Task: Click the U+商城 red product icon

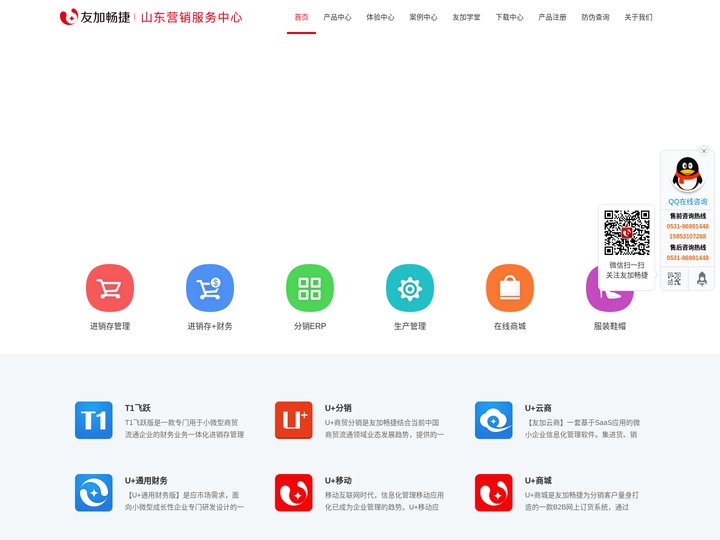Action: coord(494,493)
